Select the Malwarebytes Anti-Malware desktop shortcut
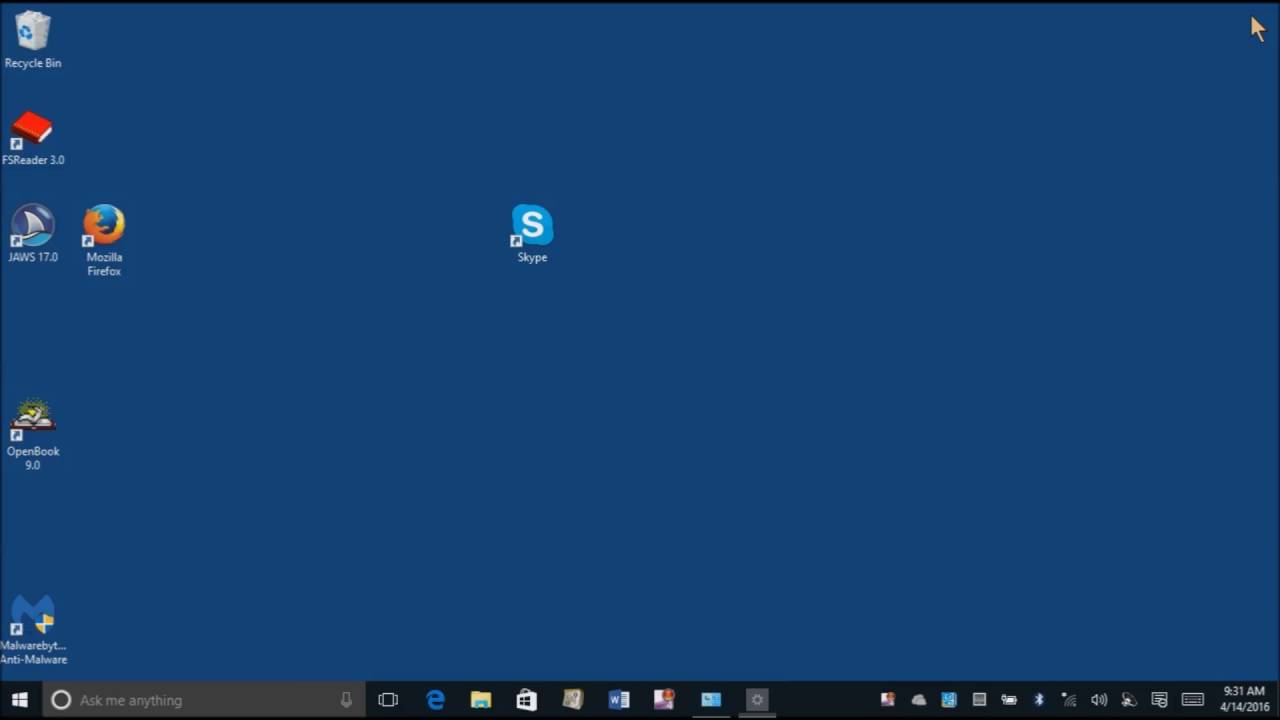The height and width of the screenshot is (720, 1280). tap(32, 630)
